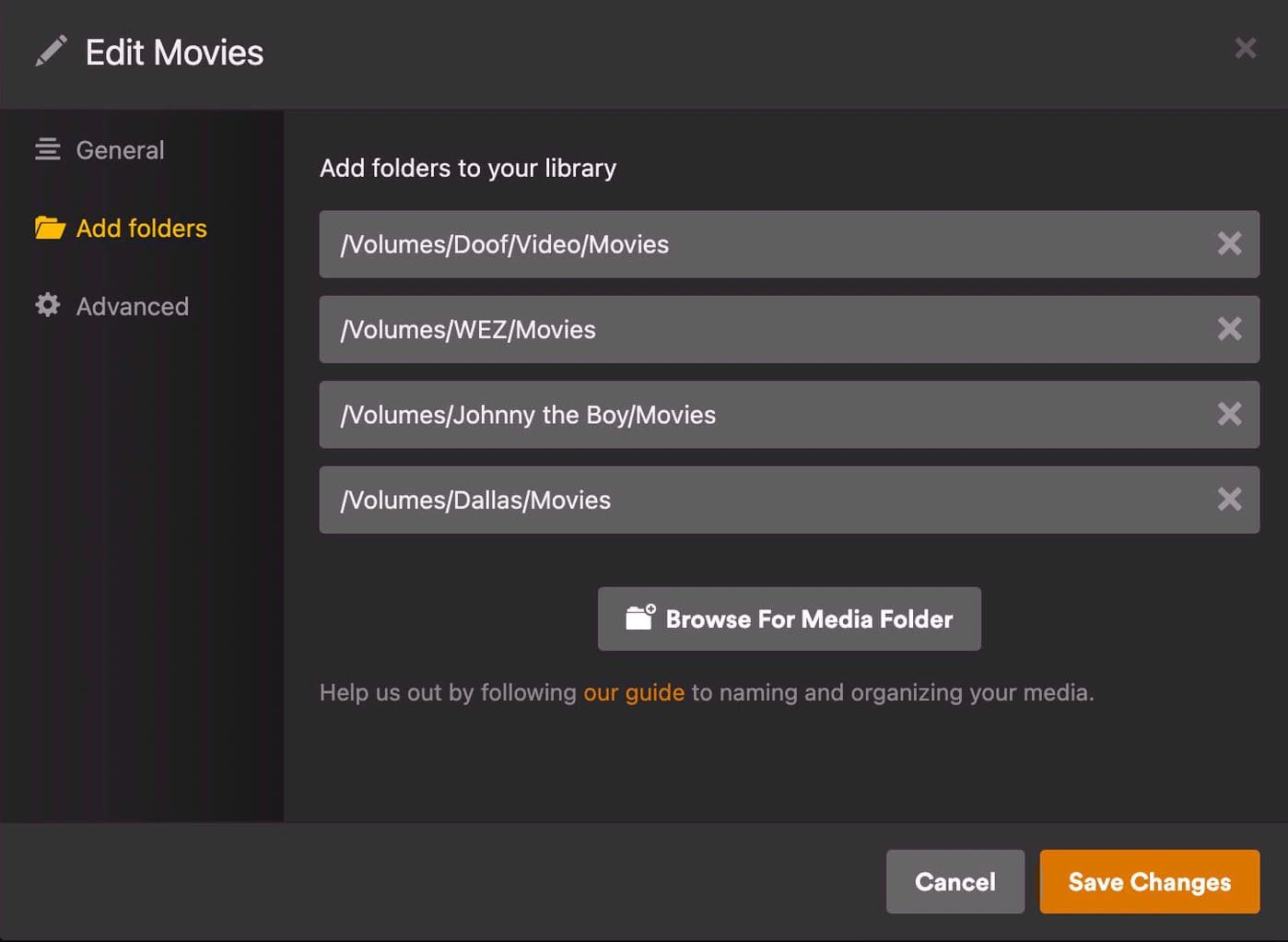Close the Edit Movies dialog
The image size is (1288, 942).
click(1245, 48)
